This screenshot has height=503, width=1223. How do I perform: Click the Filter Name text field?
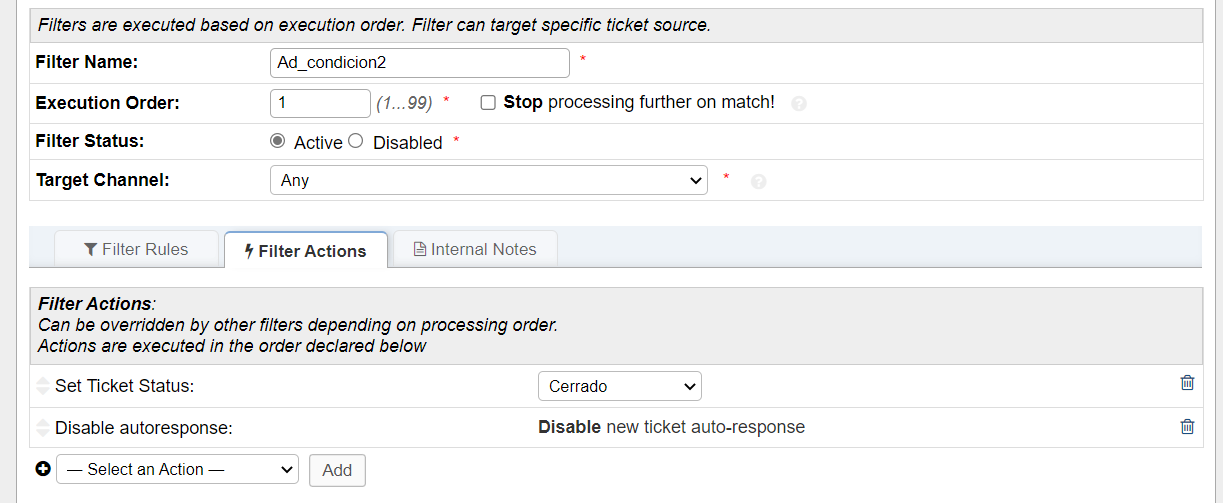[419, 62]
